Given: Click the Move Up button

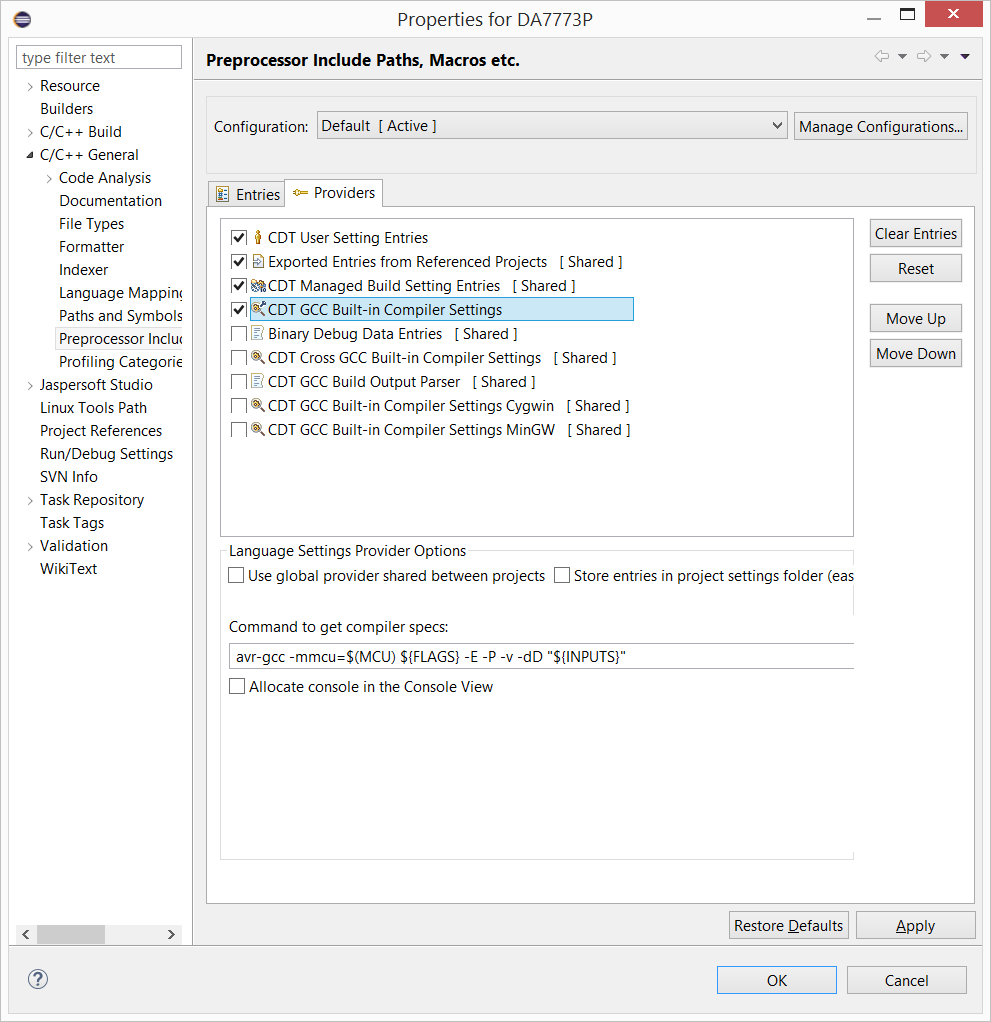Looking at the screenshot, I should pos(915,319).
